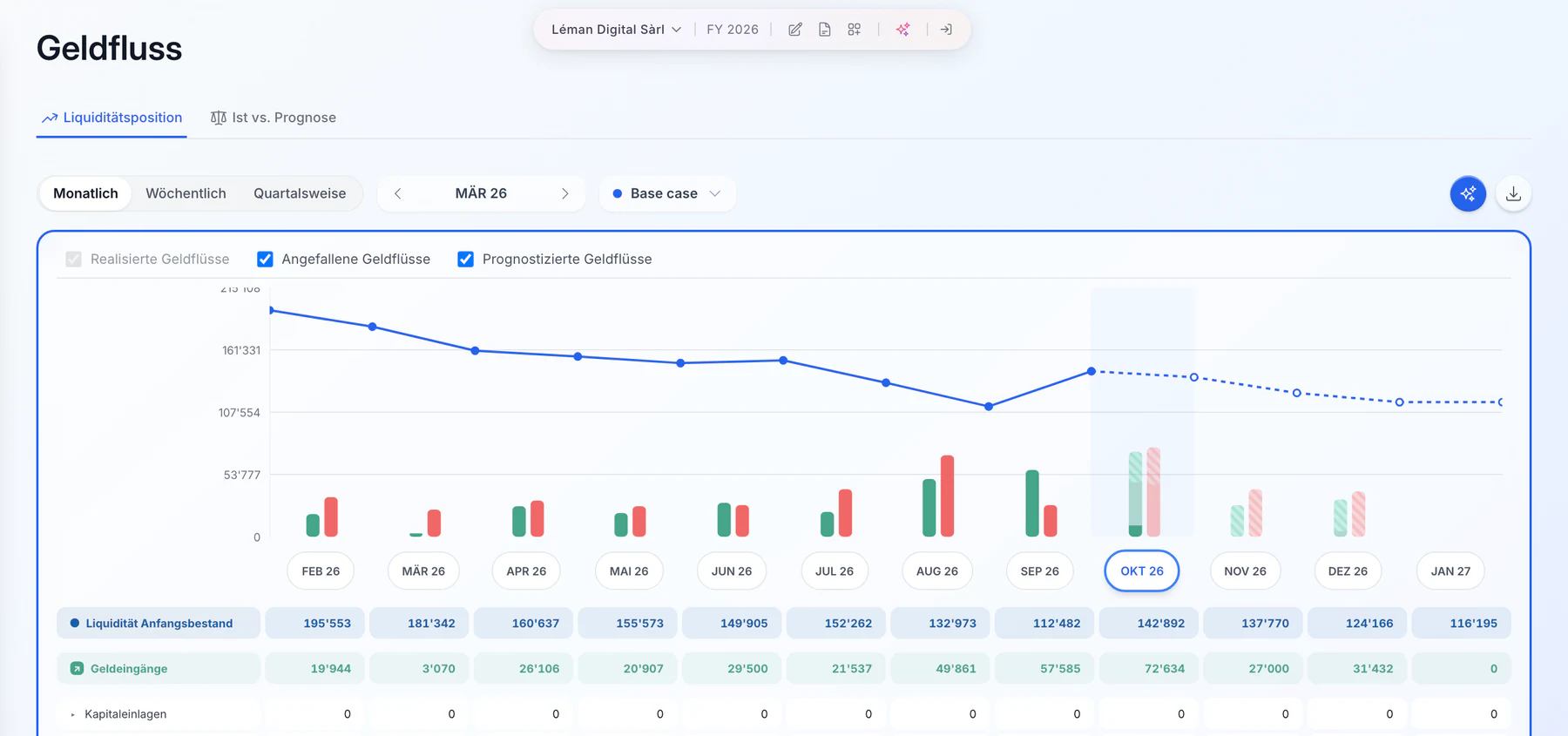Screen dimensions: 1568x736
Task: Click the green Geldeingänge arrow icon
Action: (x=77, y=669)
